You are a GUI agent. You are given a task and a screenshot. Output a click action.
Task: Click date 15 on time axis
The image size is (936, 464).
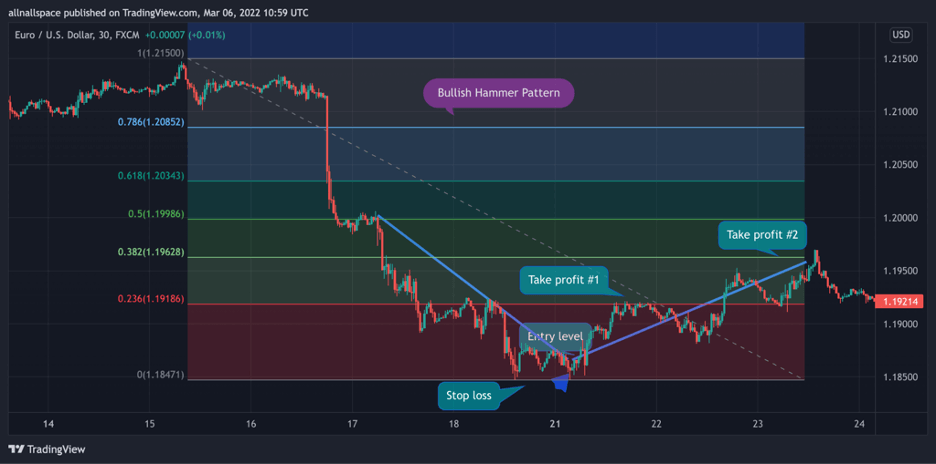click(149, 425)
